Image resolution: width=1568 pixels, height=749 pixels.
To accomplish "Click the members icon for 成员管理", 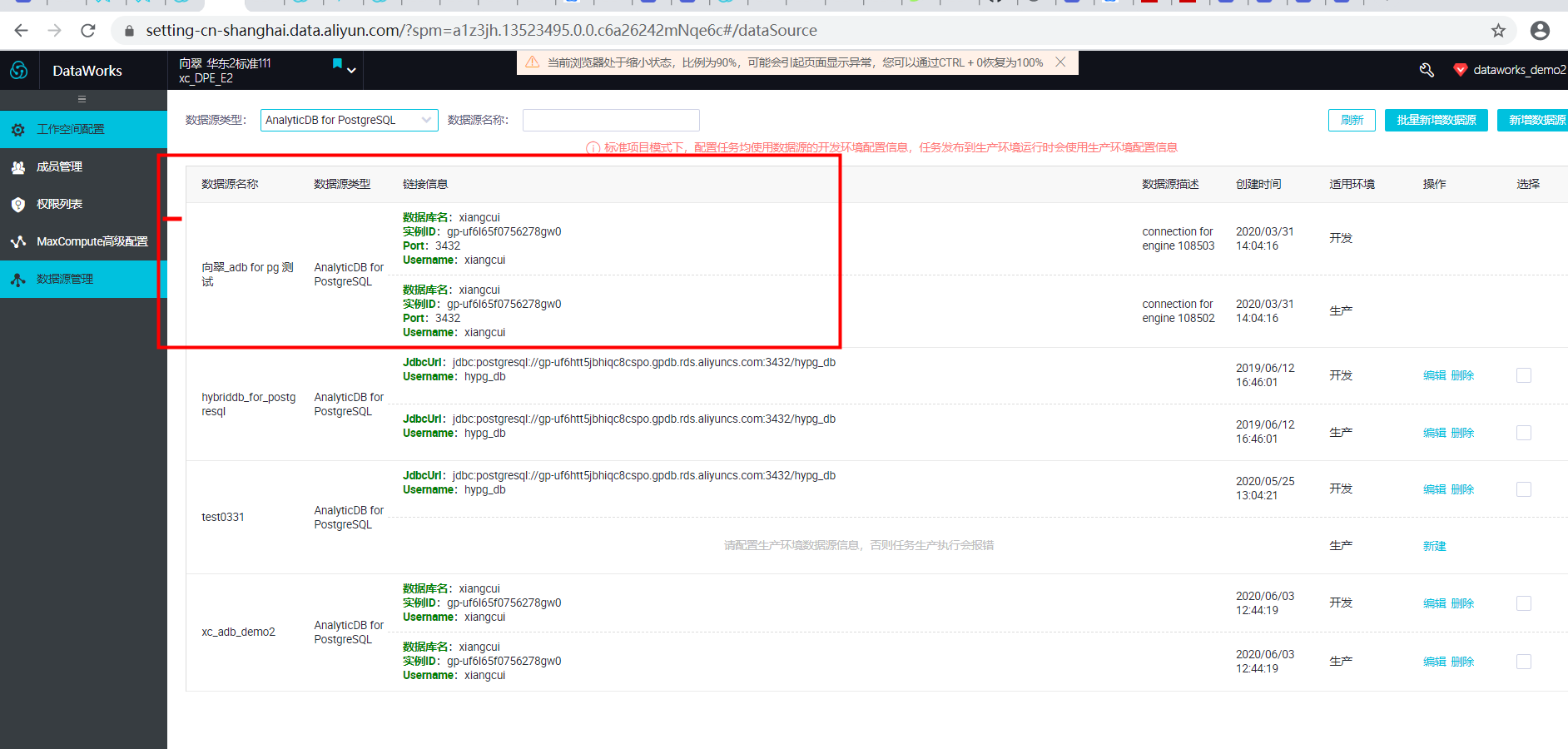I will click(x=18, y=167).
